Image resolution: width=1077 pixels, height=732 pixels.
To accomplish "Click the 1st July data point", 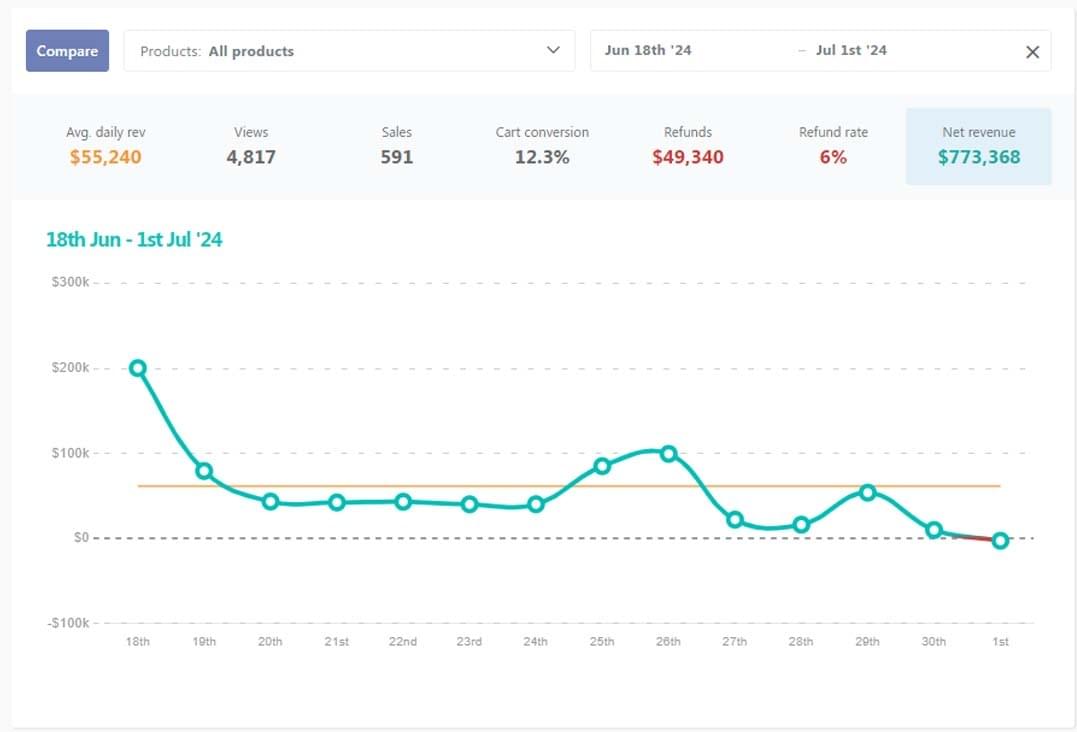I will tap(1000, 541).
